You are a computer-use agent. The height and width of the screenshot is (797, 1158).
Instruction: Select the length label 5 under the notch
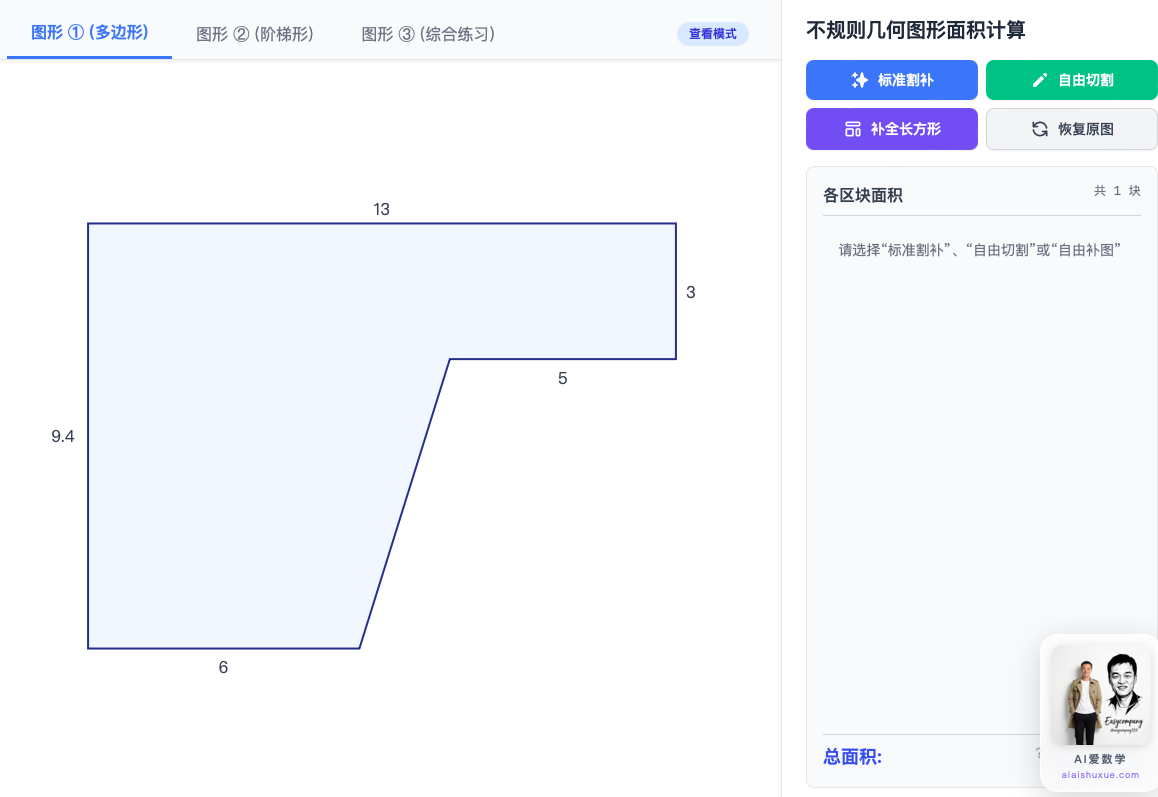point(562,378)
